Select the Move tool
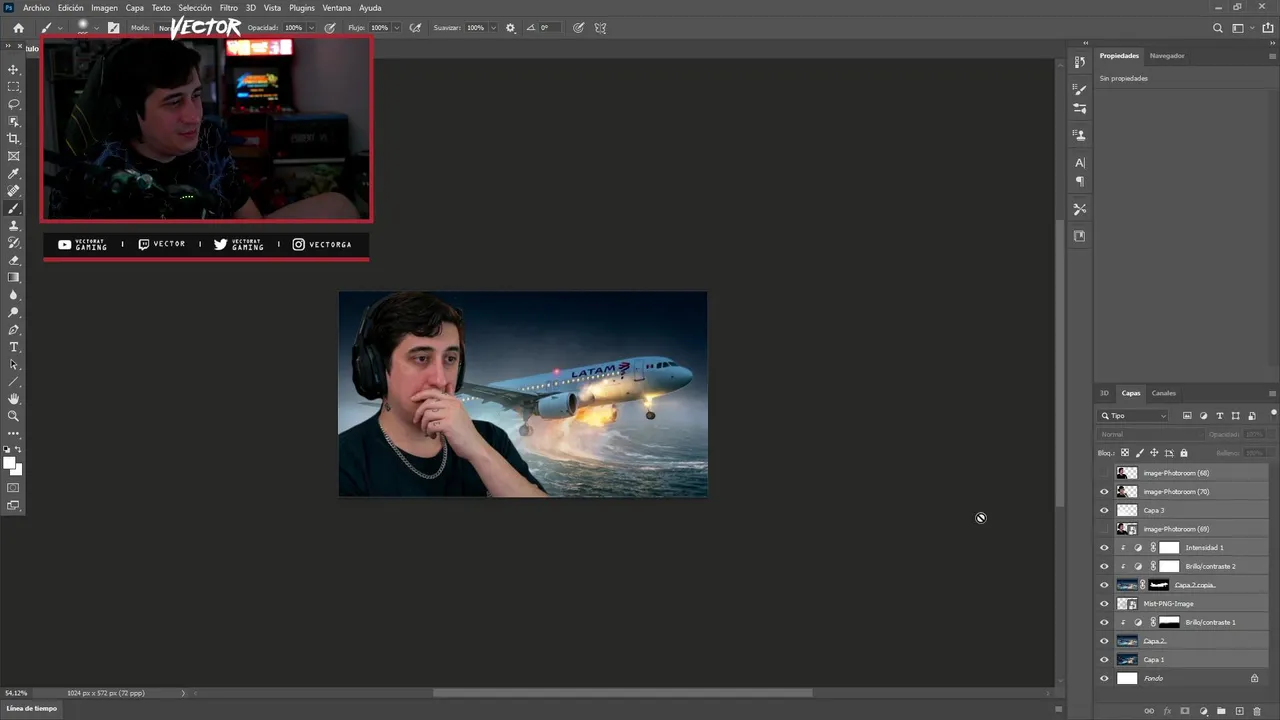Viewport: 1280px width, 720px height. (14, 69)
